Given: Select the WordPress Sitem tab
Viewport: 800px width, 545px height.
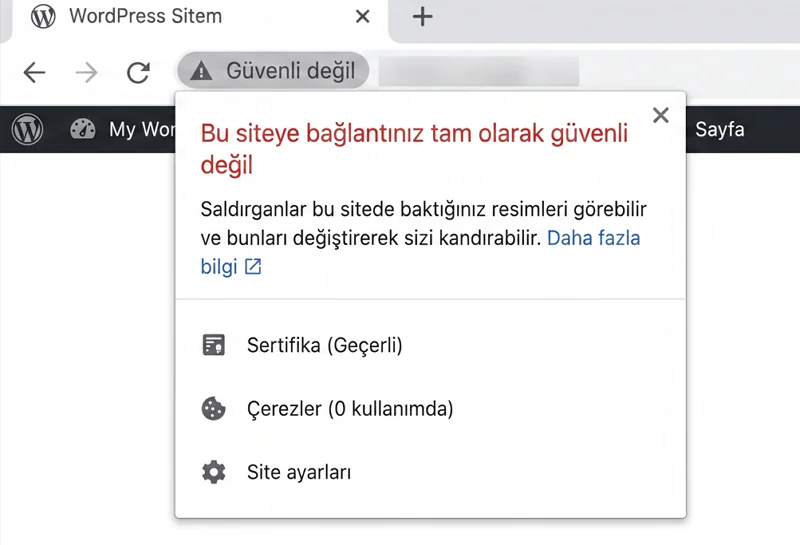Looking at the screenshot, I should (200, 18).
